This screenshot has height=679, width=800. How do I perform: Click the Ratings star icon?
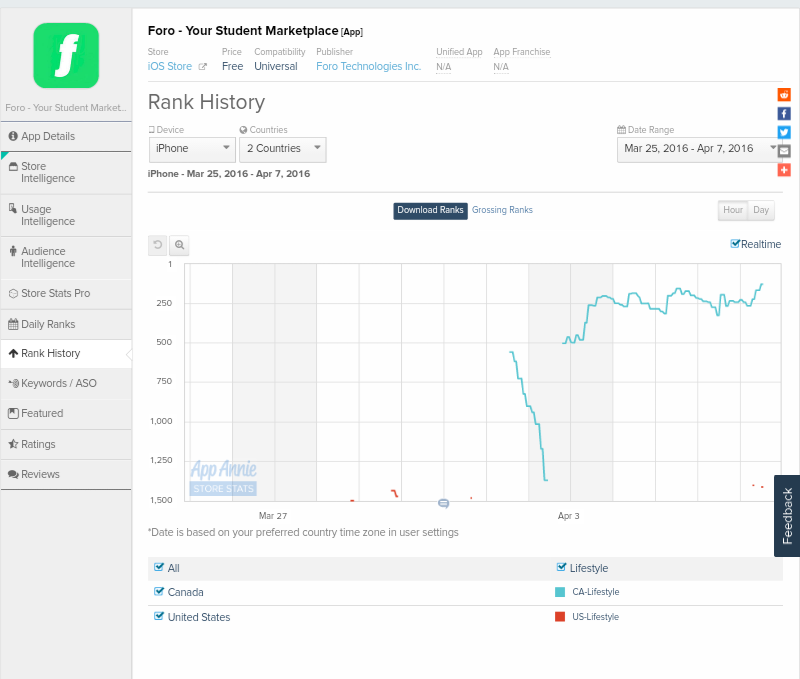click(13, 444)
